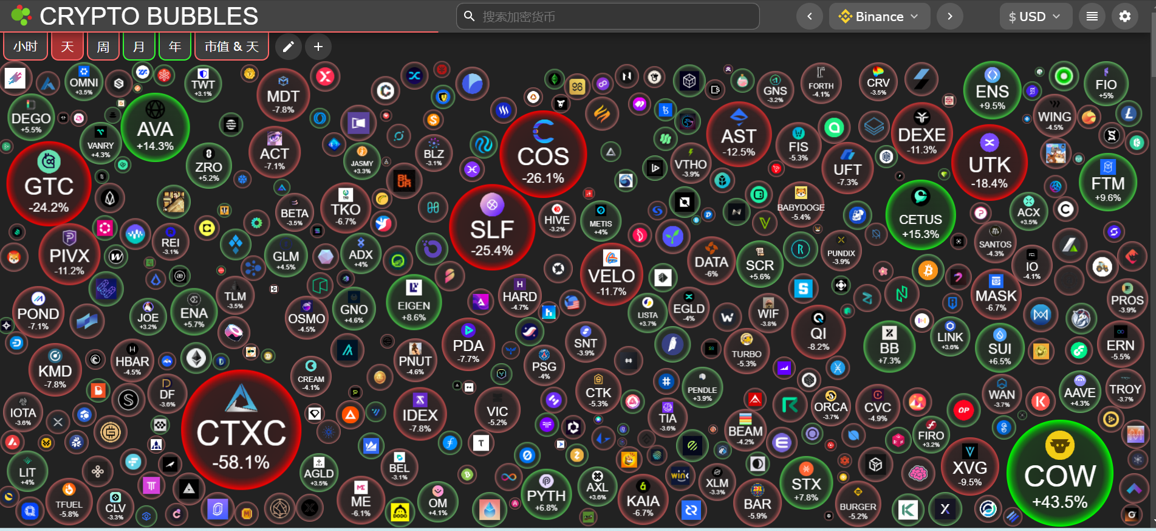Select the XVG -9.5% bubble

click(970, 467)
